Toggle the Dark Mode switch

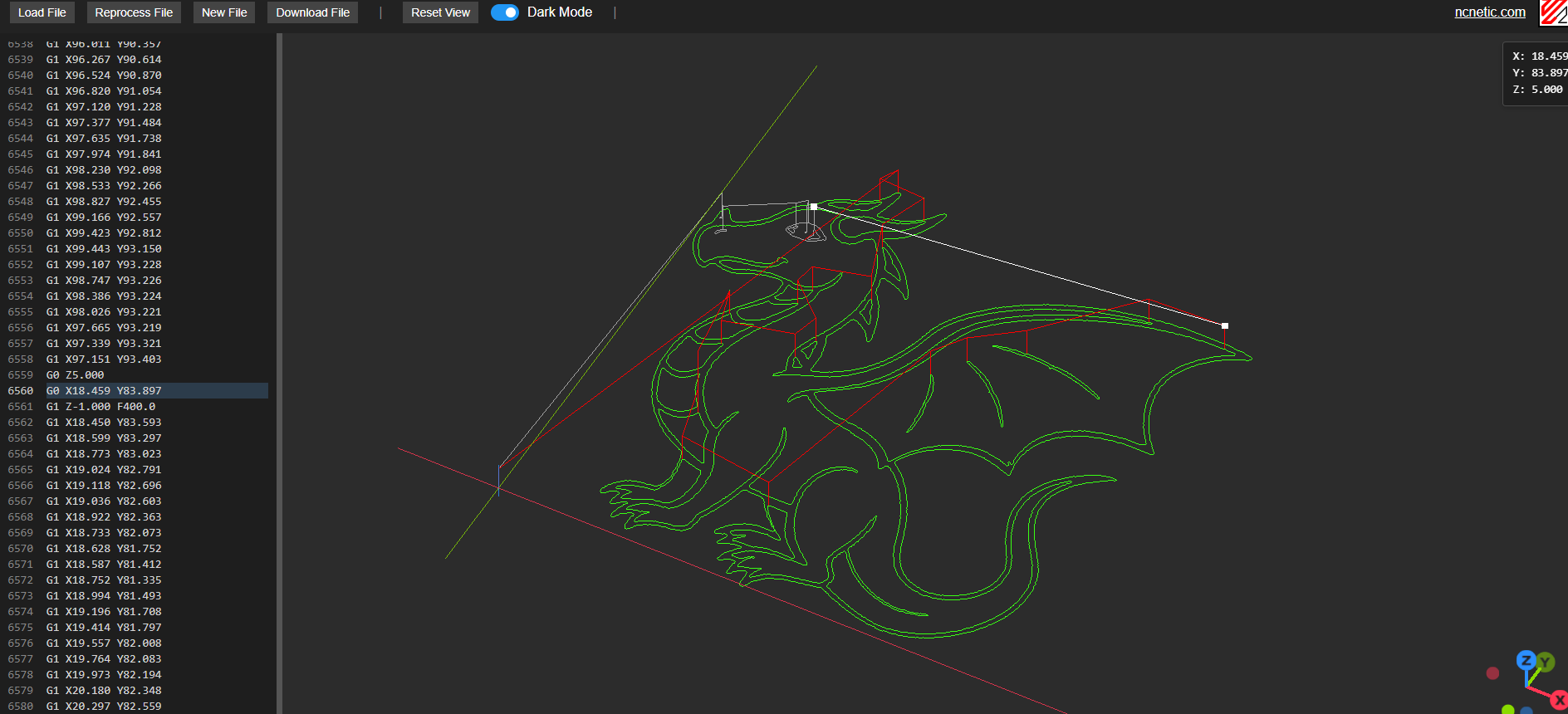(505, 12)
